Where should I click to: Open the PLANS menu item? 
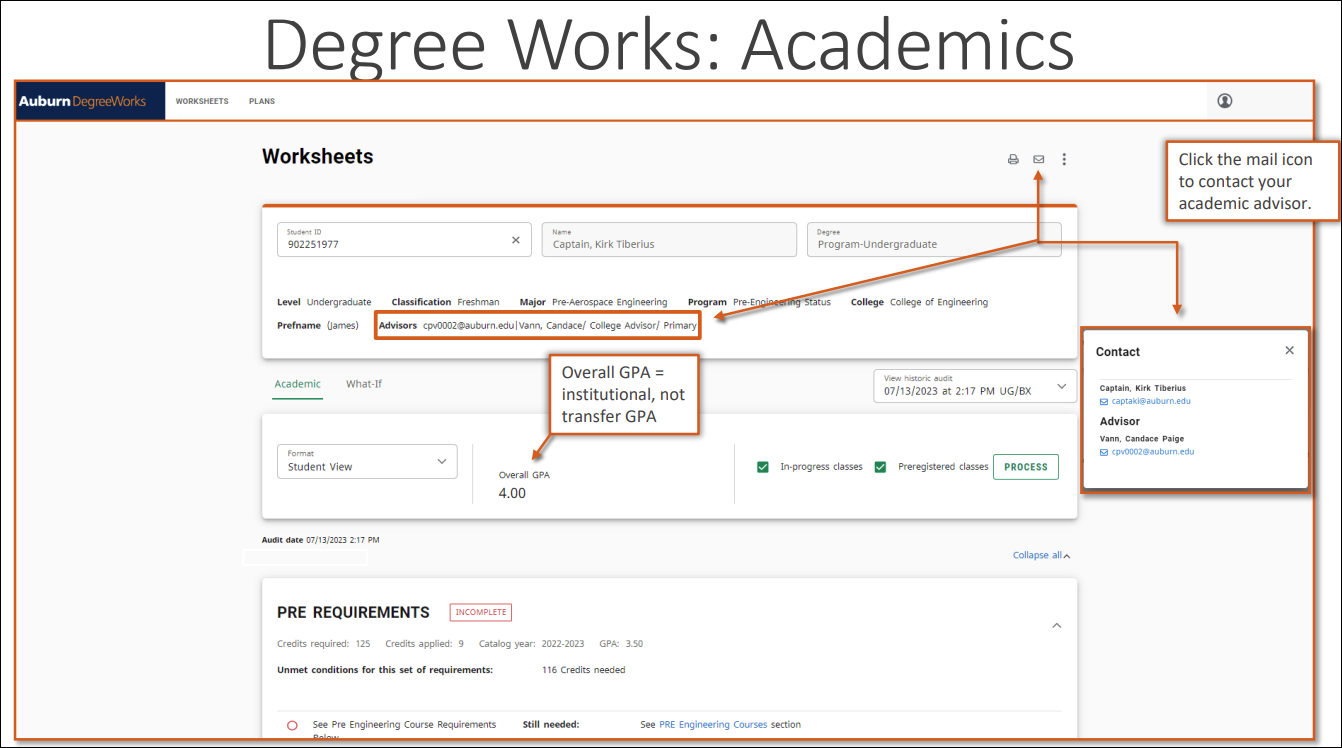(x=262, y=101)
